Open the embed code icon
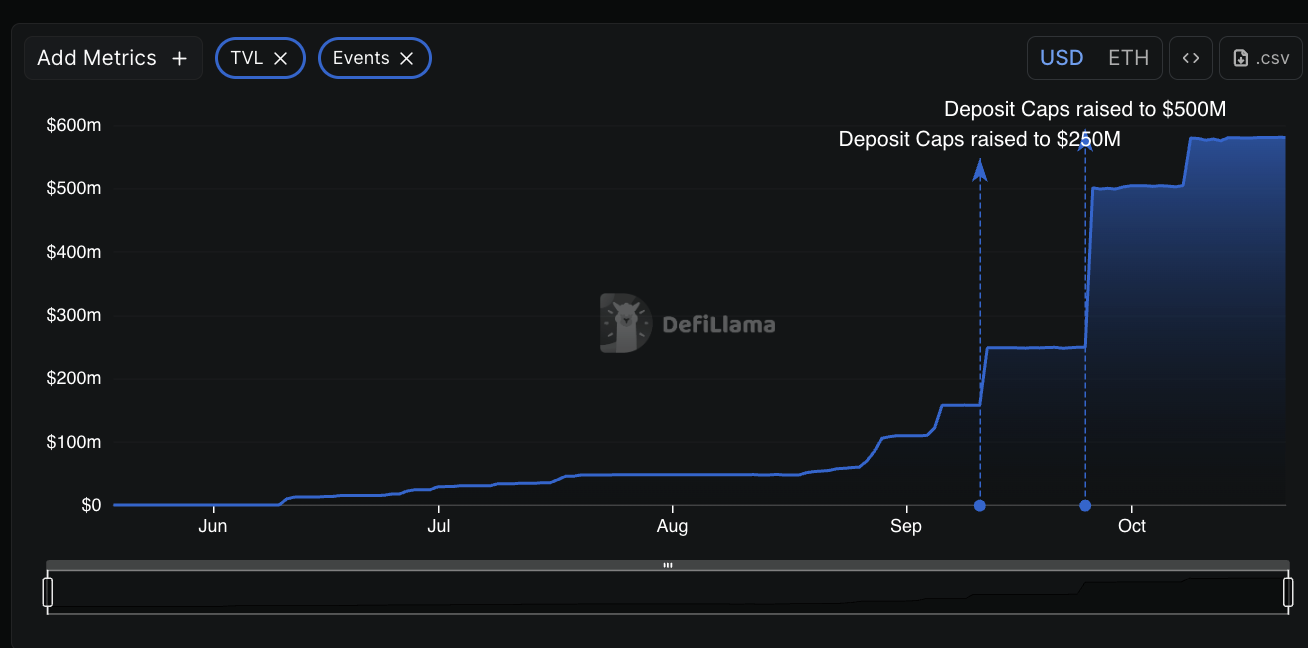 pos(1190,58)
